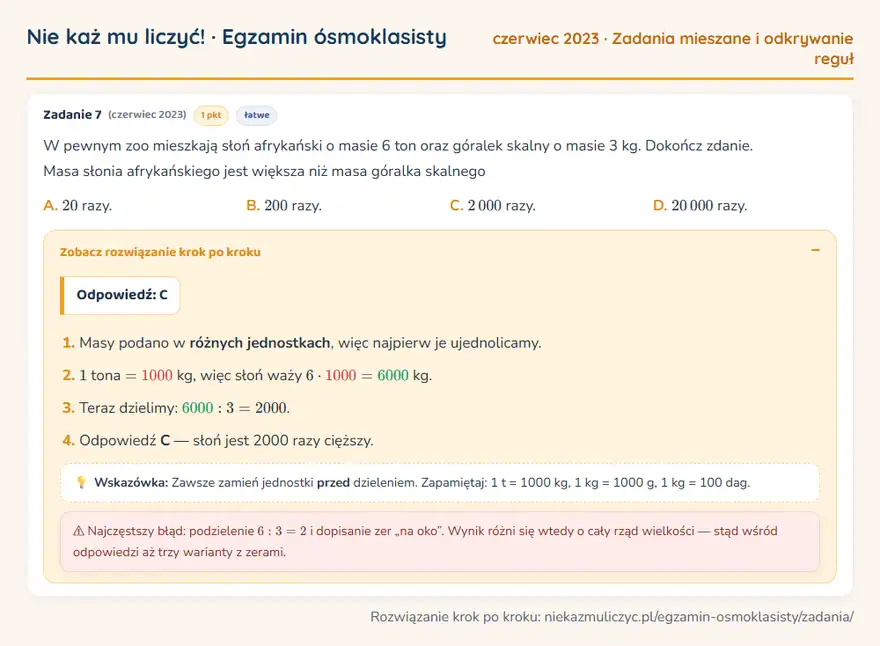
Task: Click the warning triangle icon
Action: point(79,531)
